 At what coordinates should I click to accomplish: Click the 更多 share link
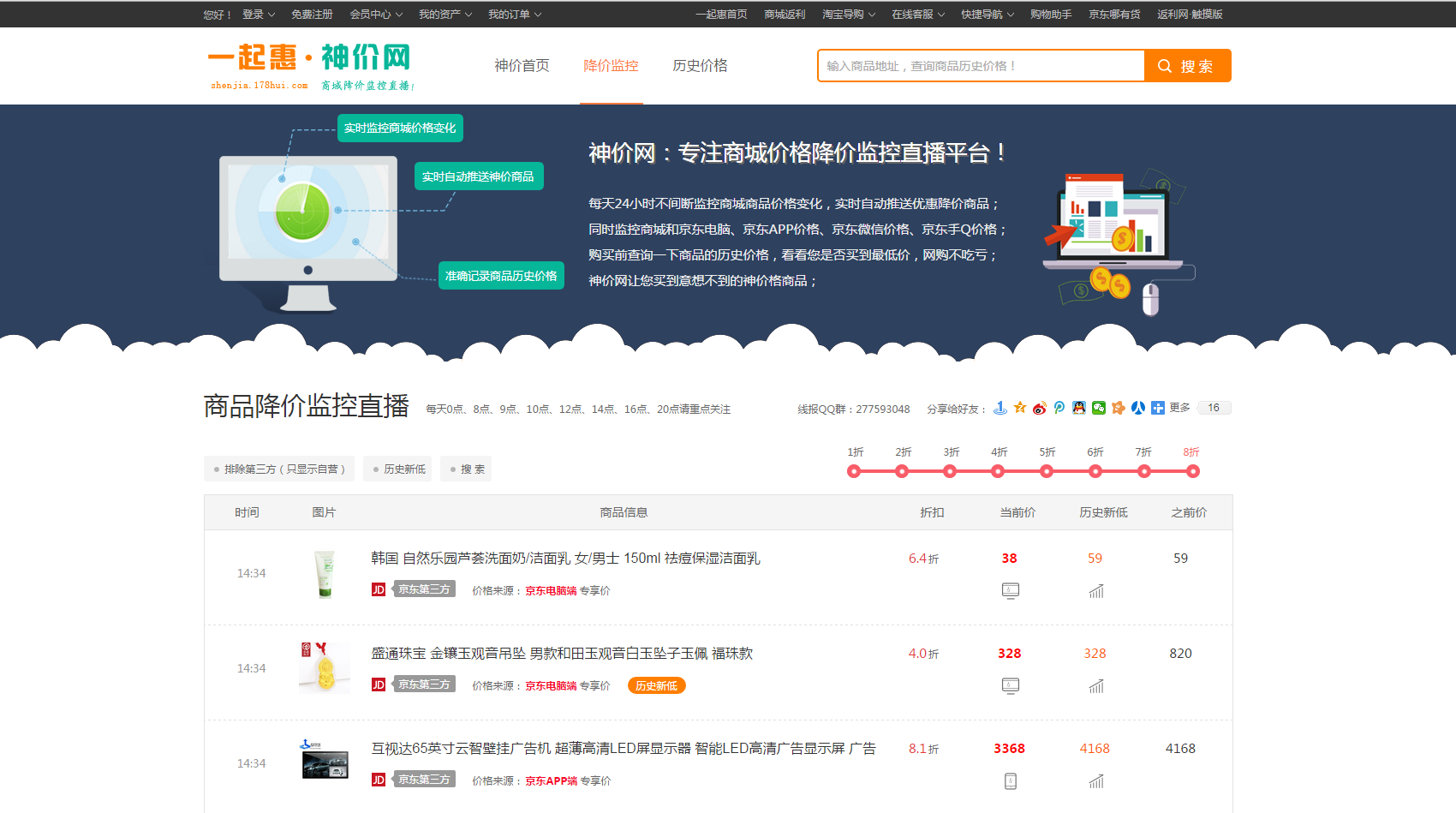1179,408
